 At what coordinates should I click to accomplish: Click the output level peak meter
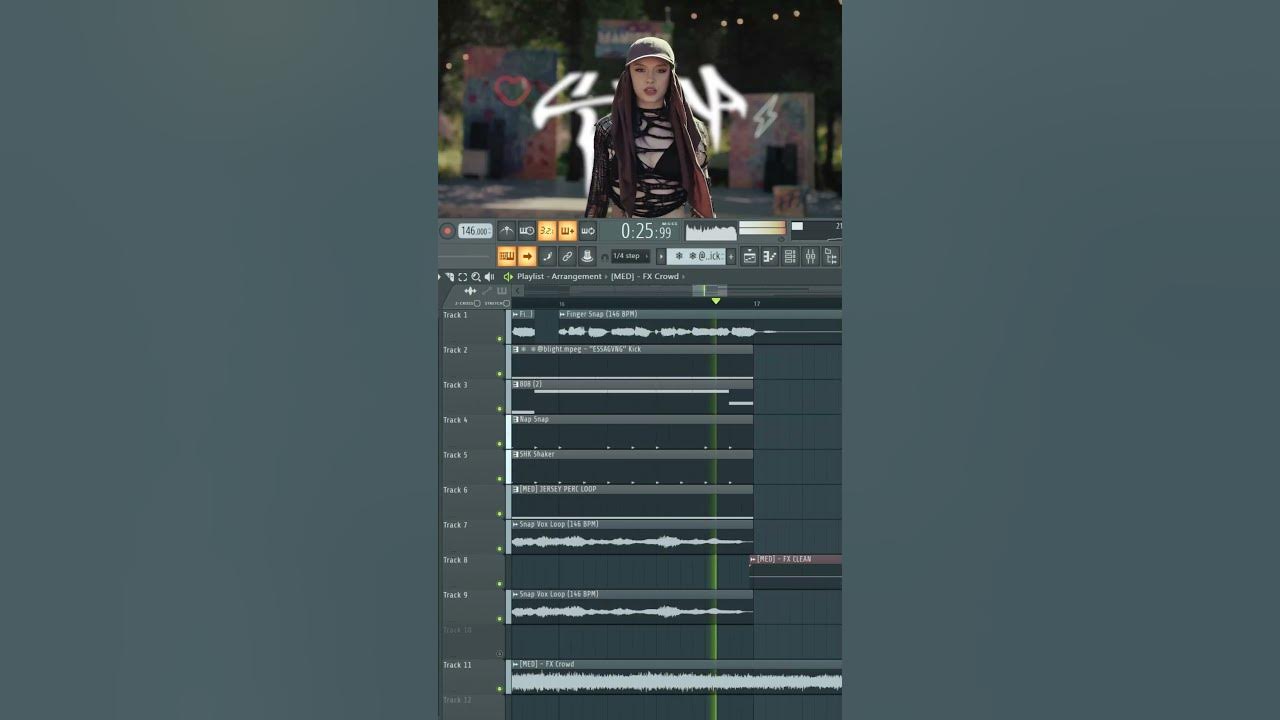762,229
